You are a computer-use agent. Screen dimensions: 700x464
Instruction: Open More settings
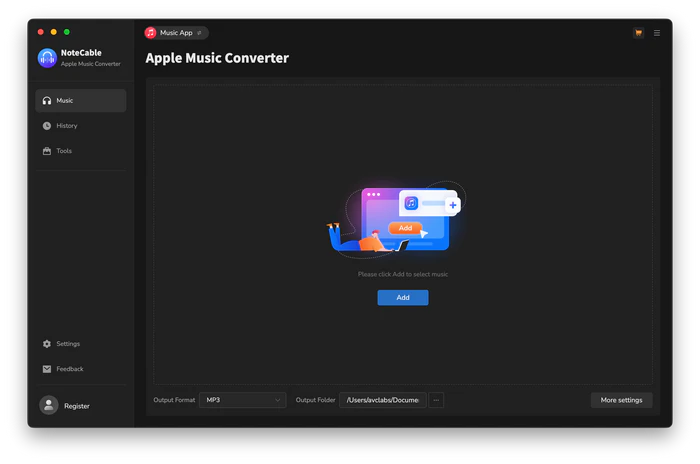[621, 400]
